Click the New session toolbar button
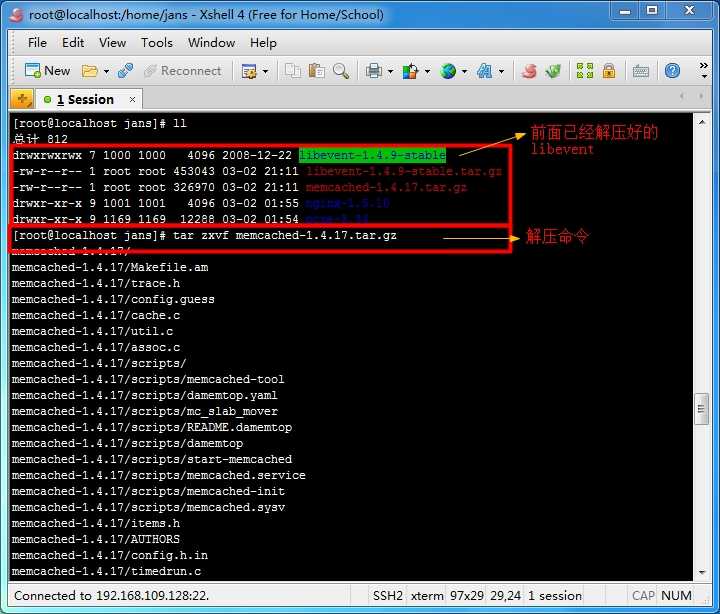This screenshot has width=720, height=614. pyautogui.click(x=47, y=71)
